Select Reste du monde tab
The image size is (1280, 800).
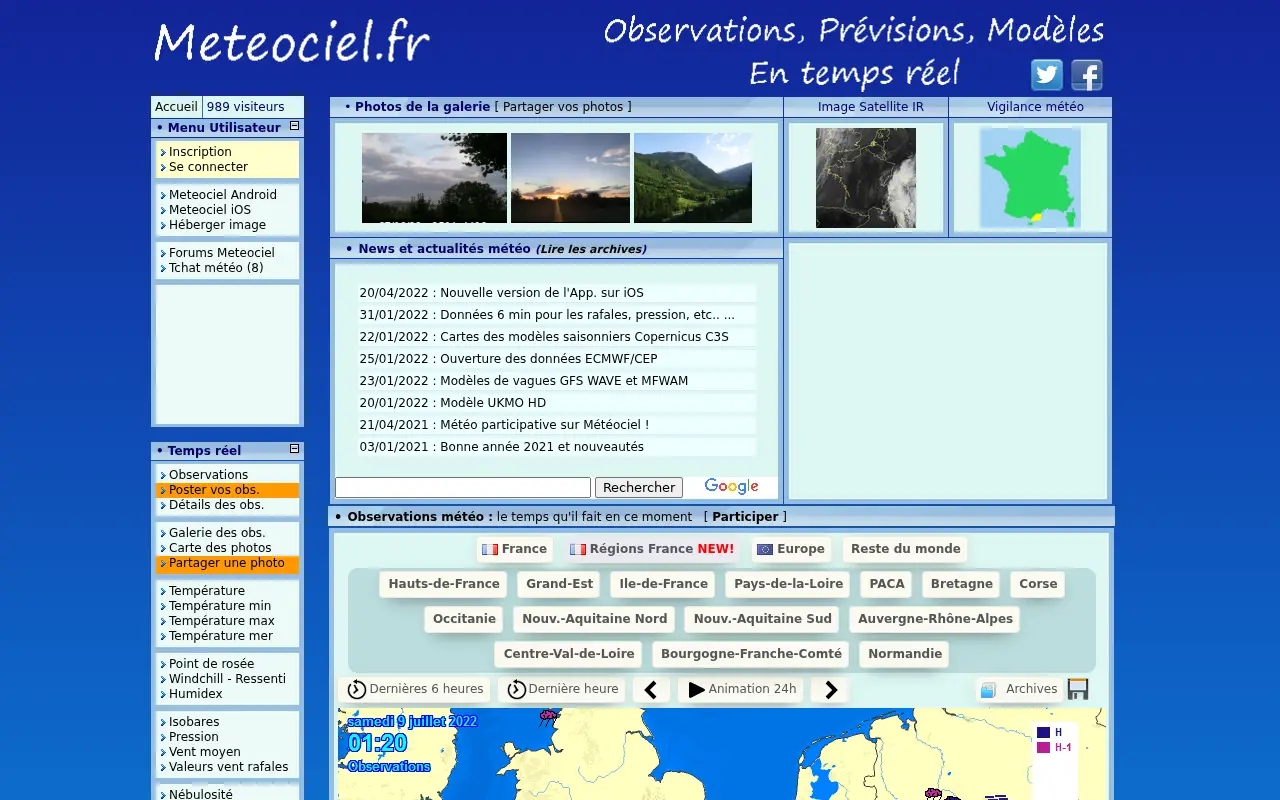[x=905, y=549]
